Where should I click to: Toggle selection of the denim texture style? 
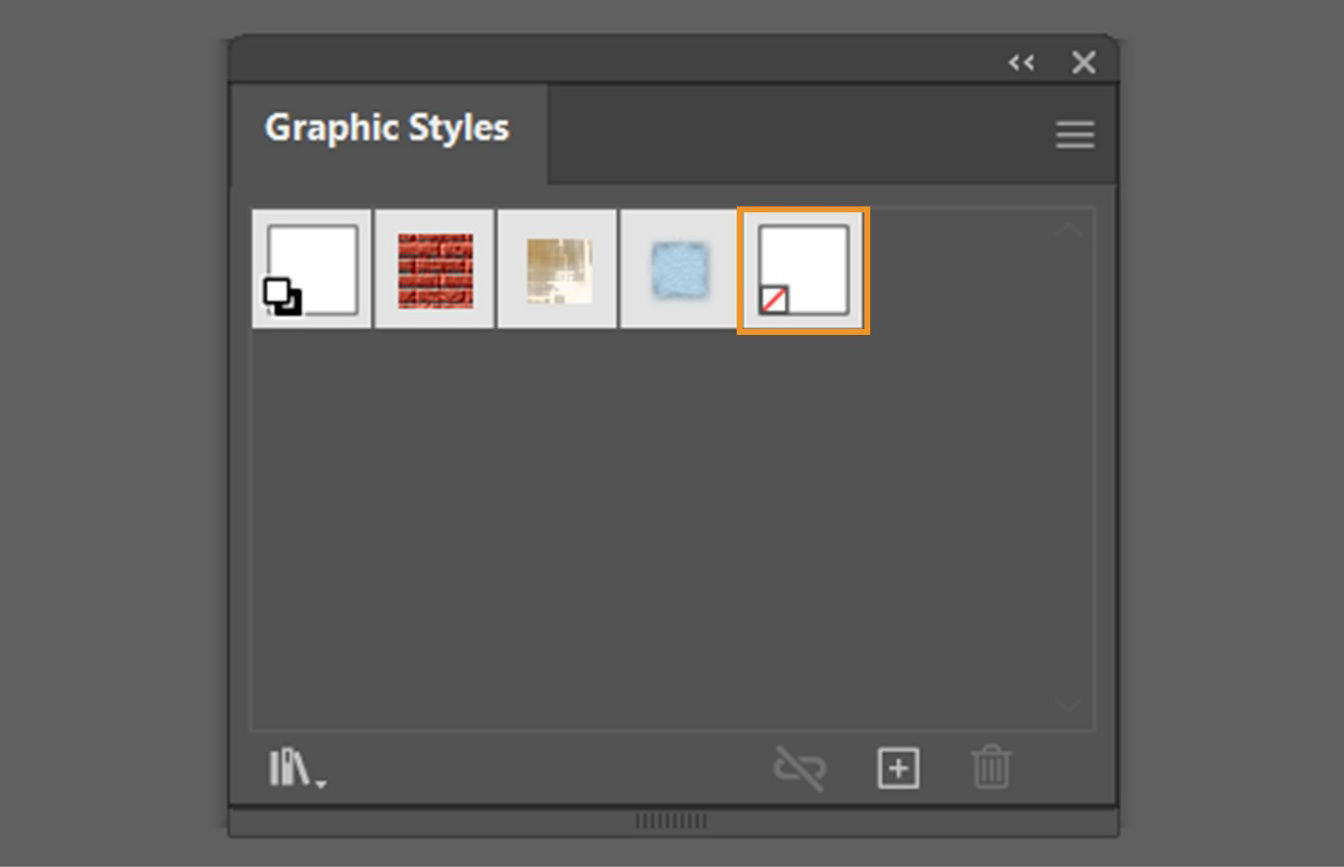click(680, 268)
